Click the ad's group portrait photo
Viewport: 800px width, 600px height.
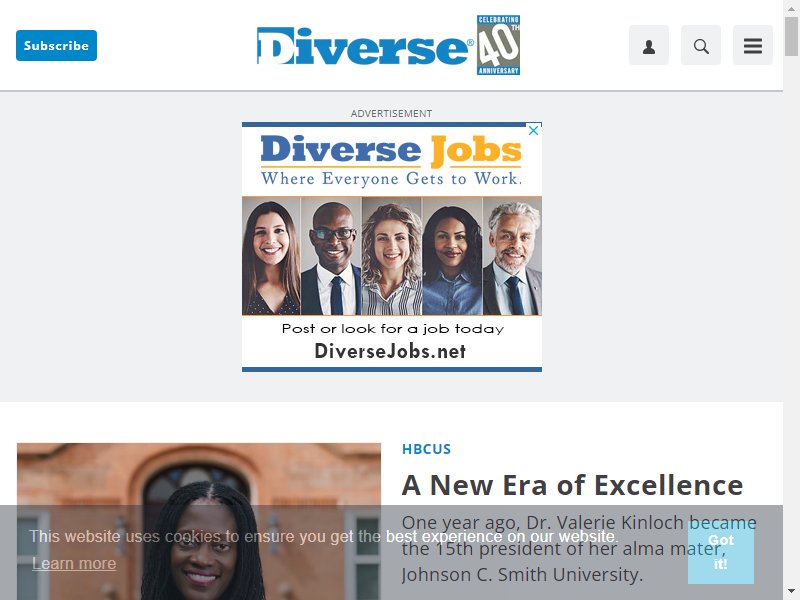[x=392, y=256]
